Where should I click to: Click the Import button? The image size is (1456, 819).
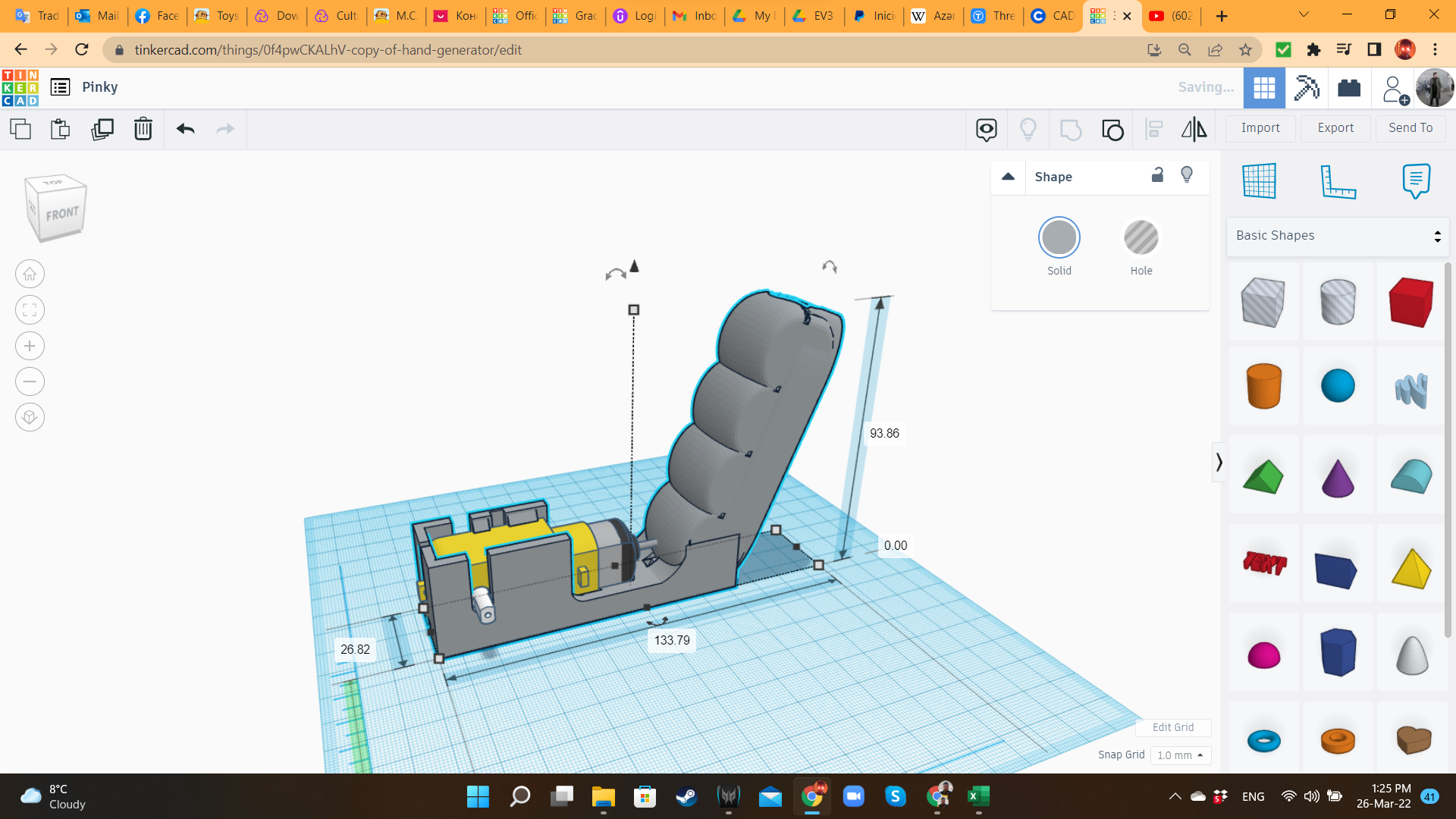pyautogui.click(x=1260, y=128)
